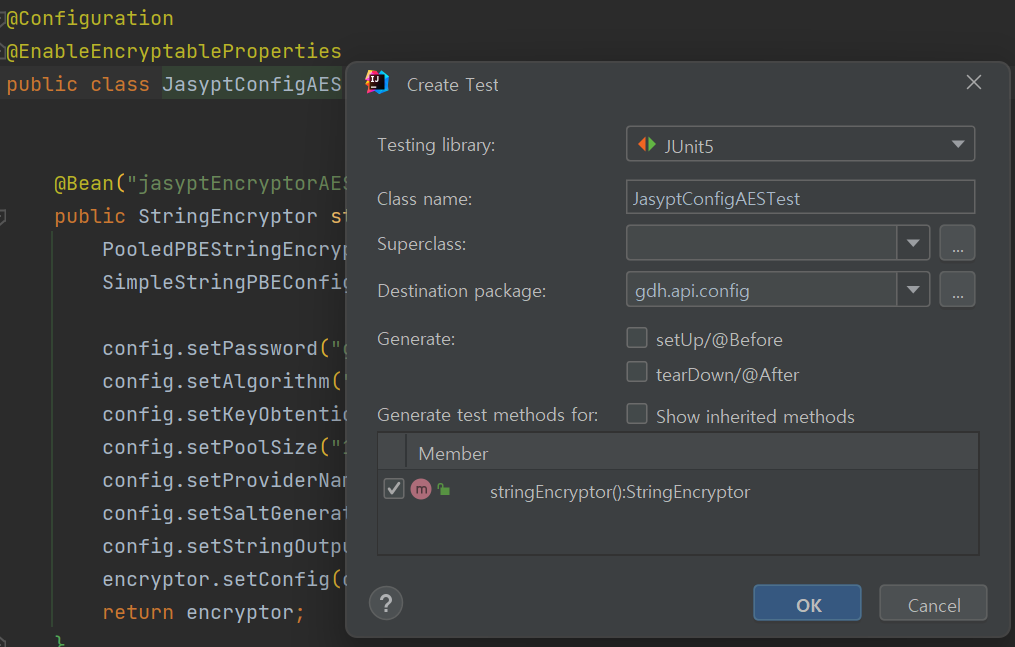Click the JUnit5 library icon
This screenshot has width=1015, height=647.
(x=647, y=145)
